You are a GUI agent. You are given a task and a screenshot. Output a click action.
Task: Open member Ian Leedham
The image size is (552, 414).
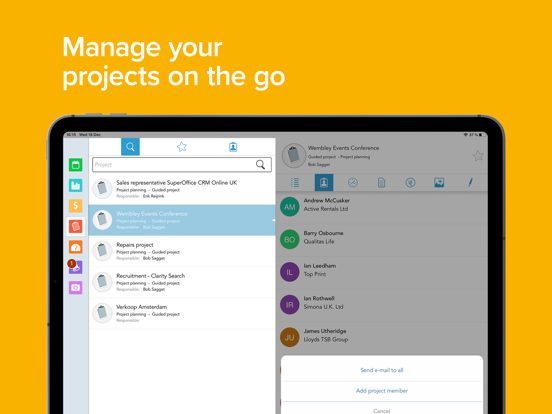pyautogui.click(x=382, y=272)
